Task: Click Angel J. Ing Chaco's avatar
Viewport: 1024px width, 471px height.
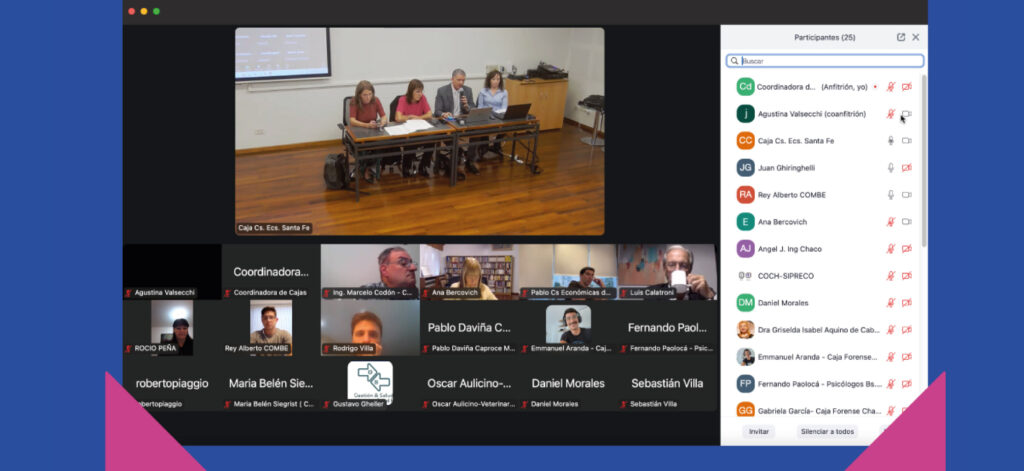Action: coord(745,249)
